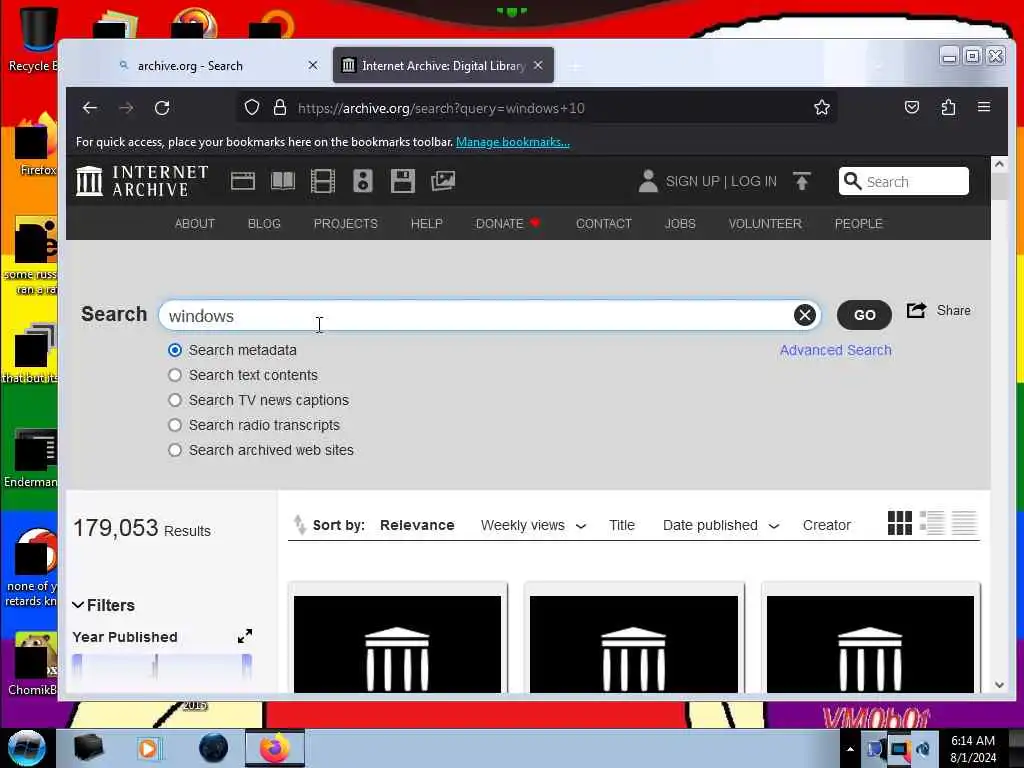Open the Windows Start menu orb
Viewport: 1024px width, 768px height.
[x=27, y=748]
